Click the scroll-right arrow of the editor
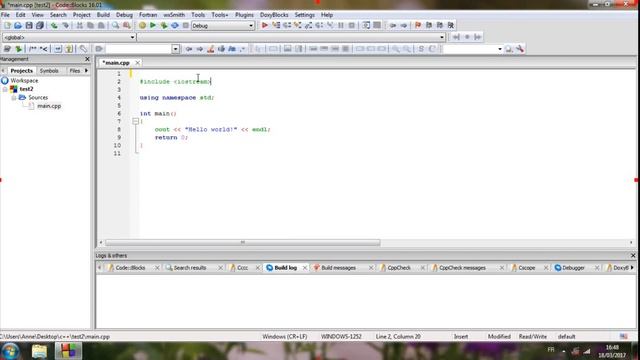The height and width of the screenshot is (360, 640). tap(631, 242)
